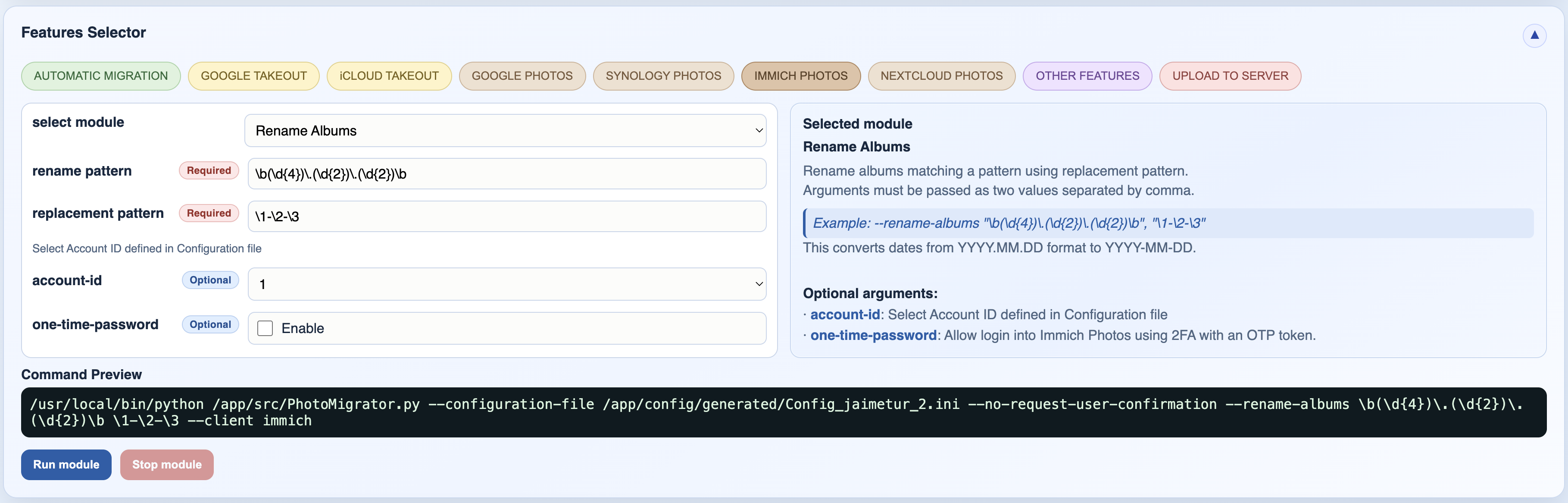
Task: Open the account-id dropdown
Action: (507, 284)
